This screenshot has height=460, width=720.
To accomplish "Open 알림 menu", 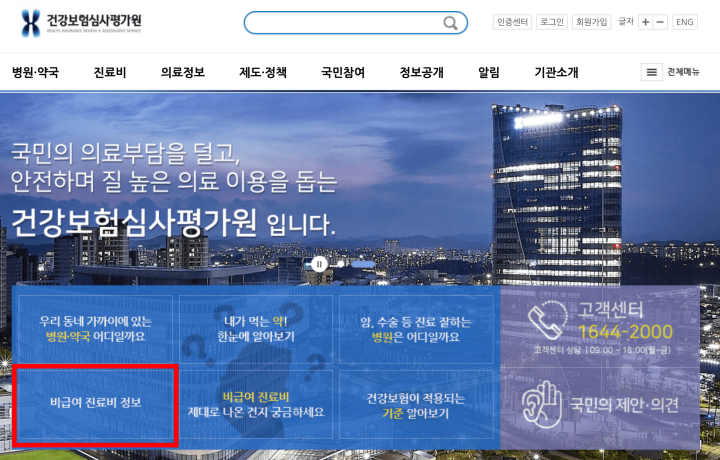I will click(x=489, y=72).
